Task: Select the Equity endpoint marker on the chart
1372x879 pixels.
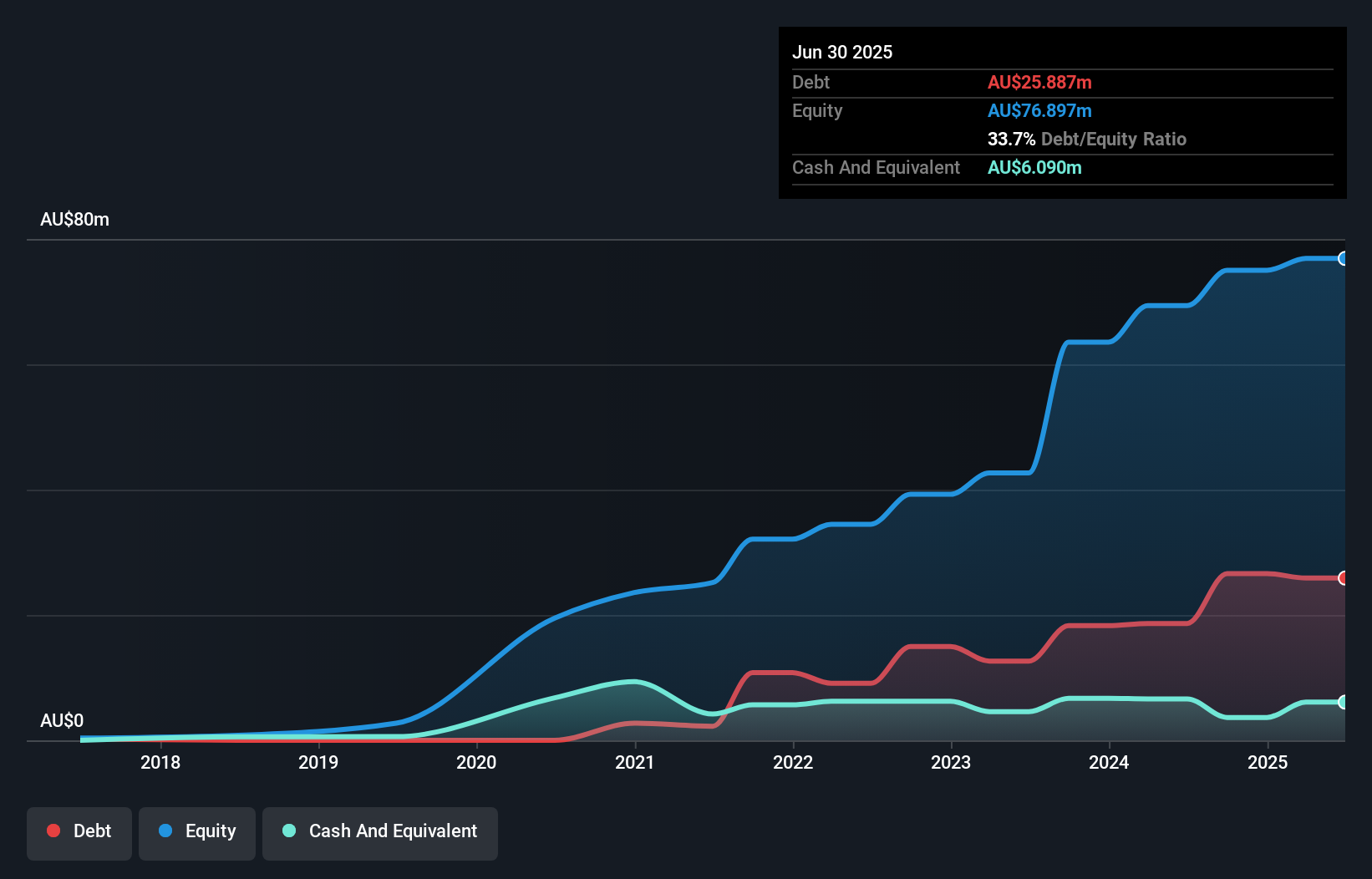Action: coord(1344,259)
